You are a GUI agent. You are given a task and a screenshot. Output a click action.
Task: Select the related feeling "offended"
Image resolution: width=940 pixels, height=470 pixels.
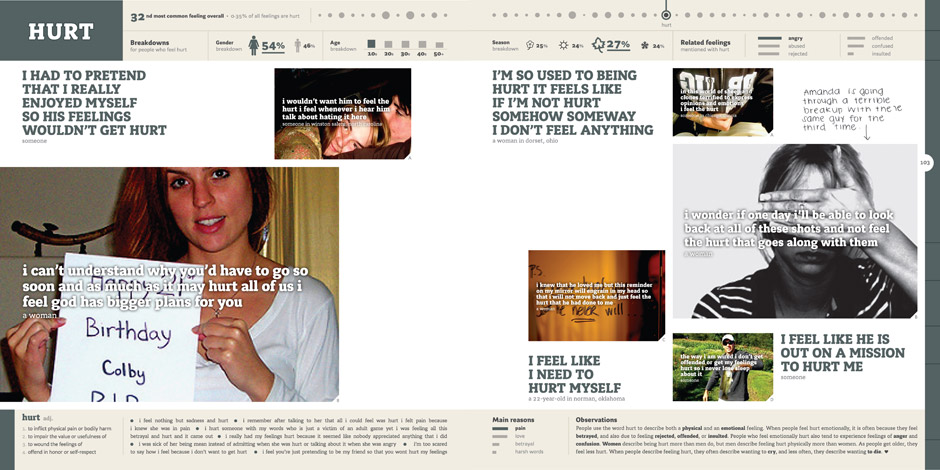click(882, 38)
